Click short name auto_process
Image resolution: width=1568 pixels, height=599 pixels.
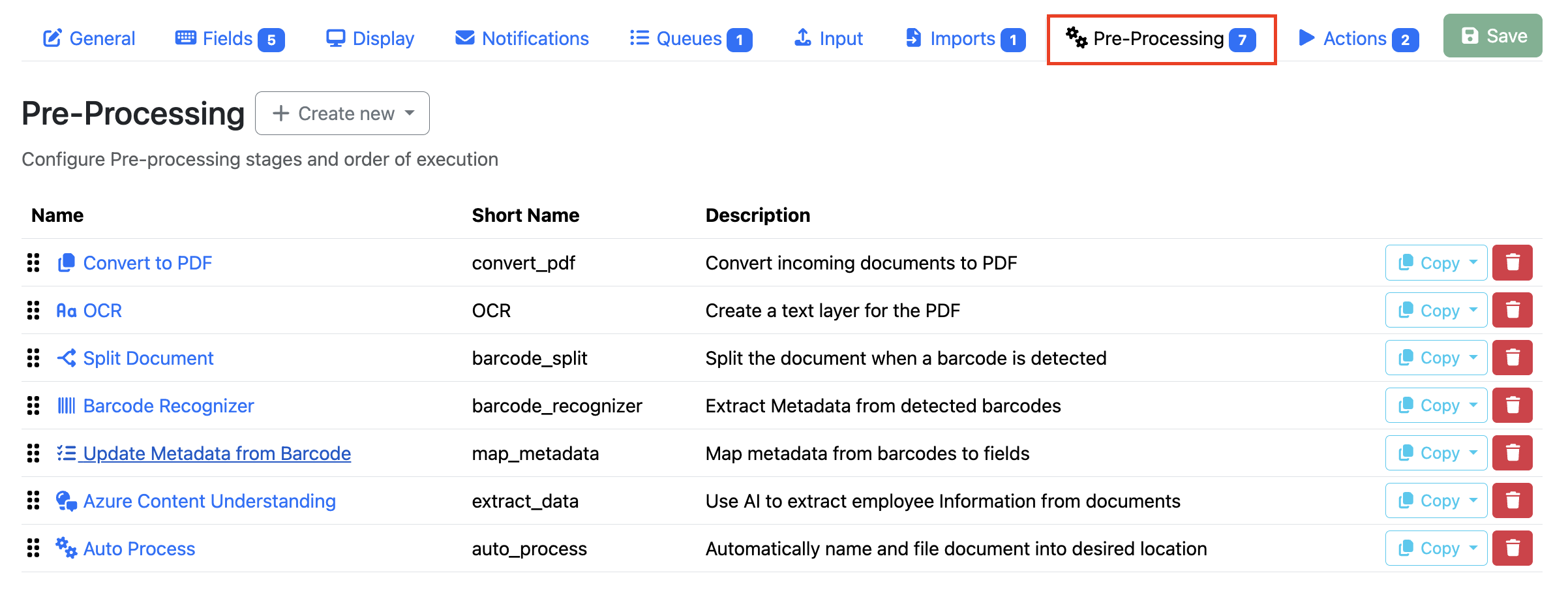[x=529, y=549]
